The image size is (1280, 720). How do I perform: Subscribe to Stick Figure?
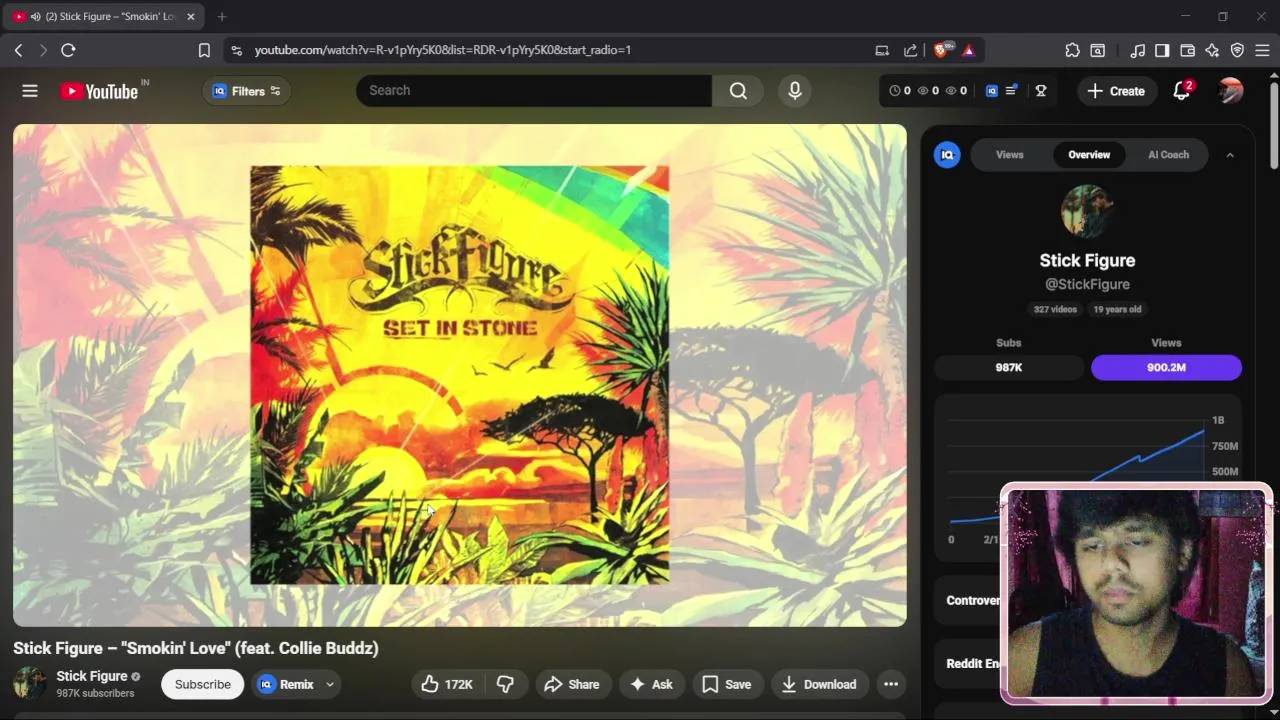pyautogui.click(x=203, y=684)
